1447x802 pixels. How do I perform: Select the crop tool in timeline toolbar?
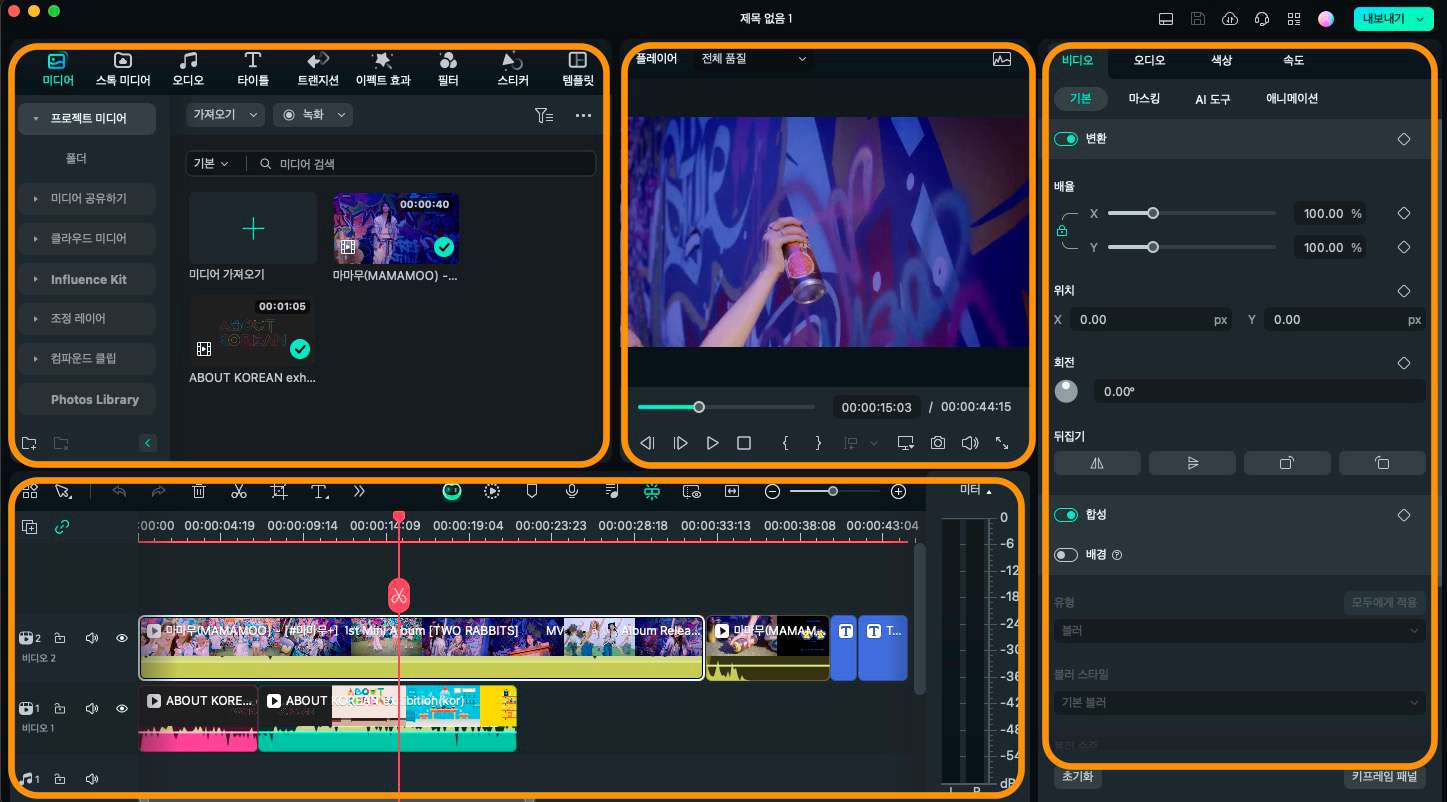[x=279, y=491]
